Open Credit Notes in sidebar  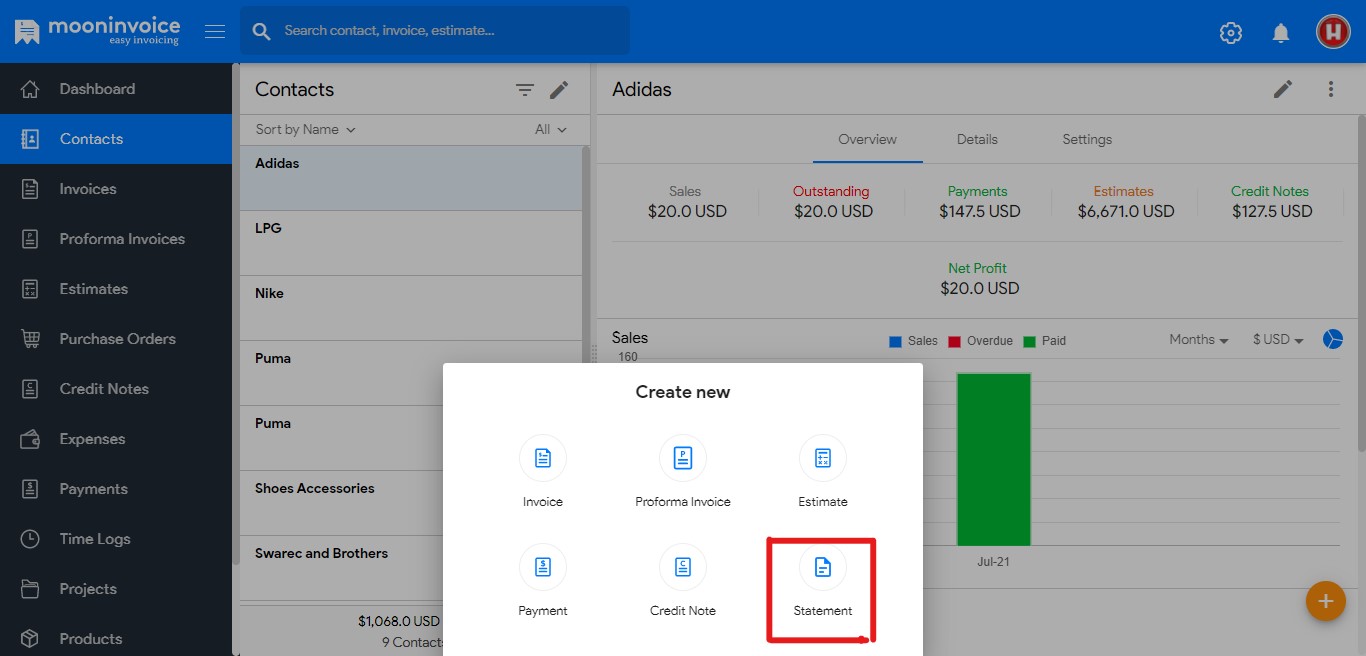click(x=116, y=389)
